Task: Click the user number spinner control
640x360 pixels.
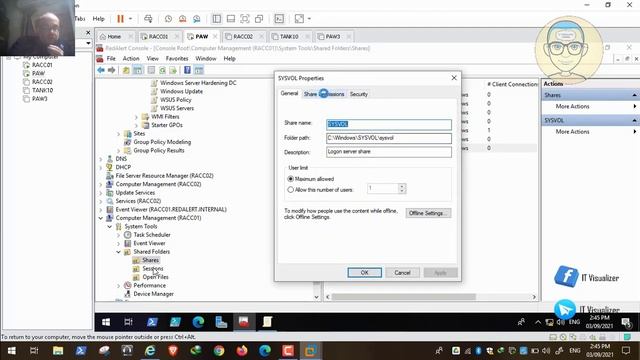Action: (x=402, y=189)
